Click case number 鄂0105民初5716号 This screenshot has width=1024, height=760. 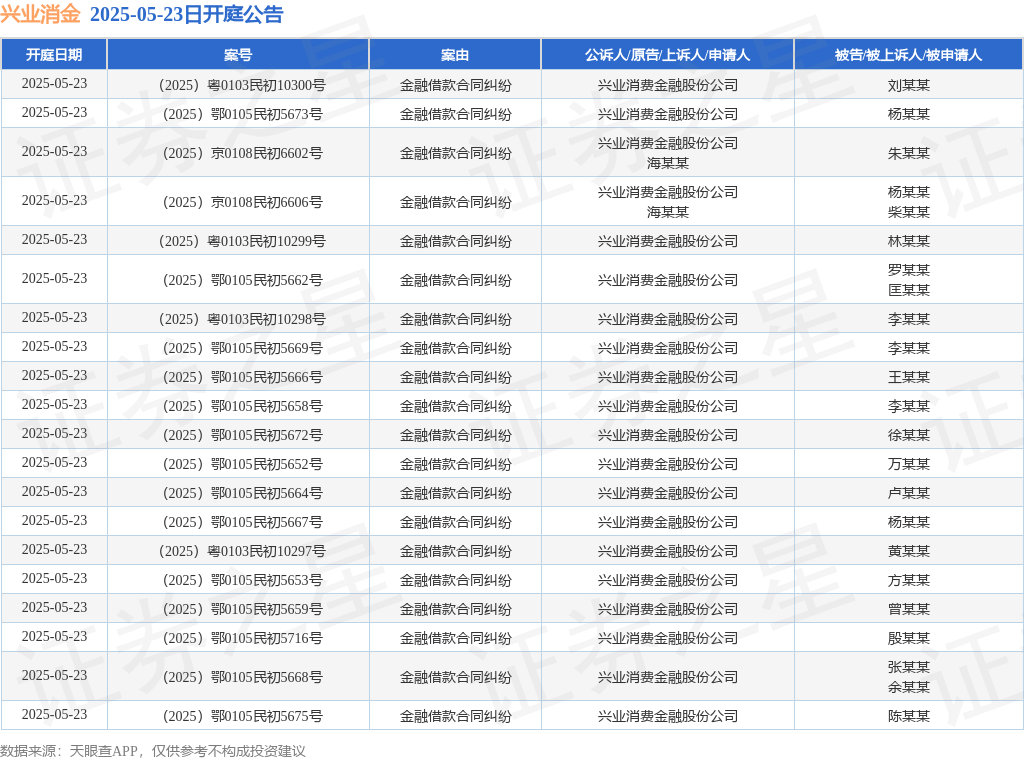242,639
